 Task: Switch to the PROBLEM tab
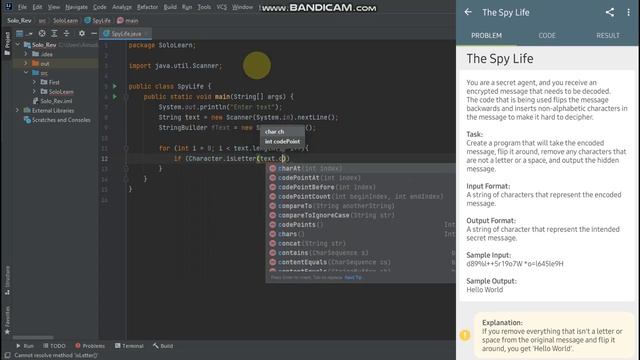487,36
